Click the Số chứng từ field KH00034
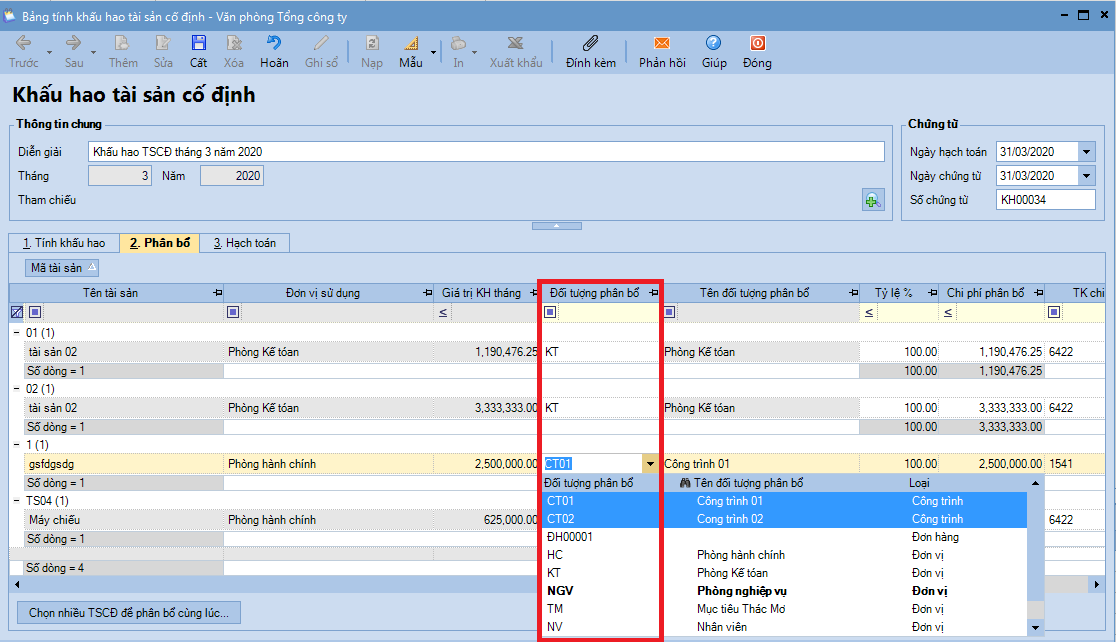 pos(1046,200)
